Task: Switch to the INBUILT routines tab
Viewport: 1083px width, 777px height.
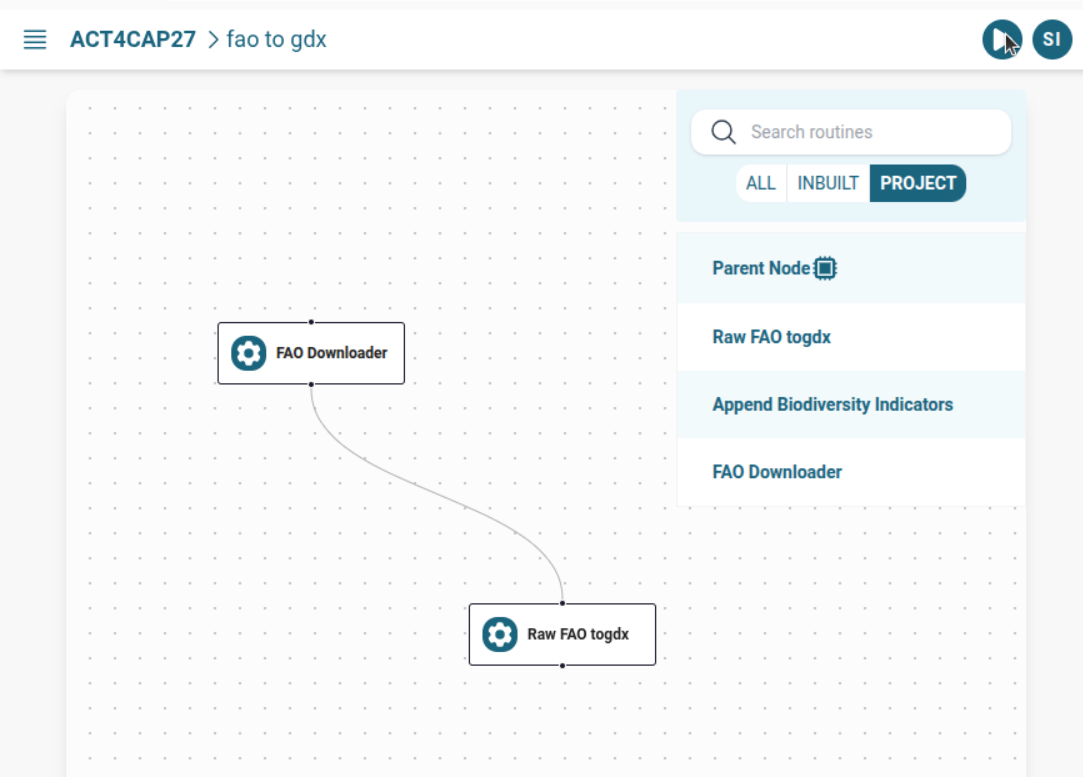Action: pyautogui.click(x=827, y=183)
